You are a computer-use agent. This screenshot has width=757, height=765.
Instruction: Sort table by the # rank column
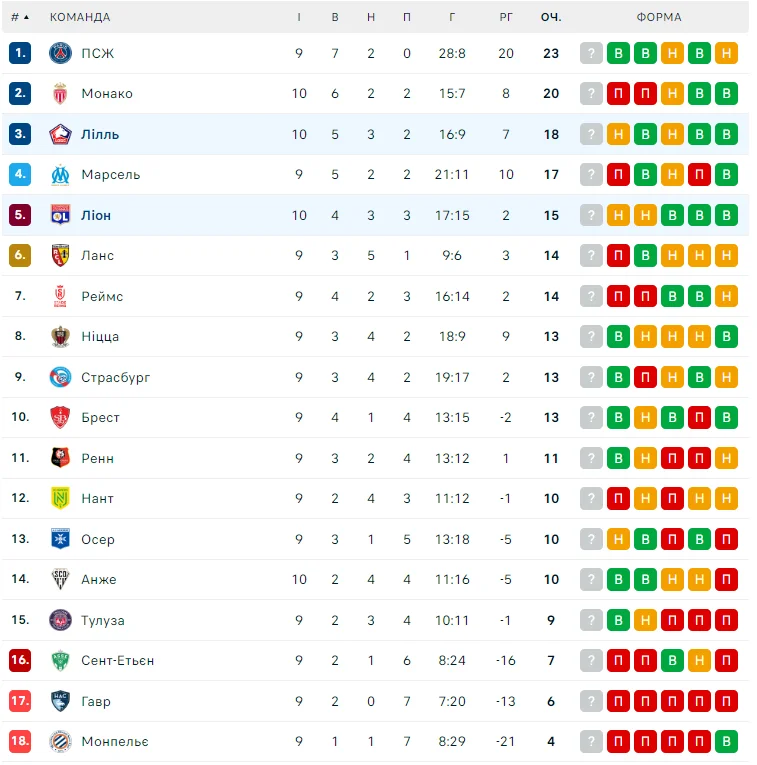coord(19,17)
